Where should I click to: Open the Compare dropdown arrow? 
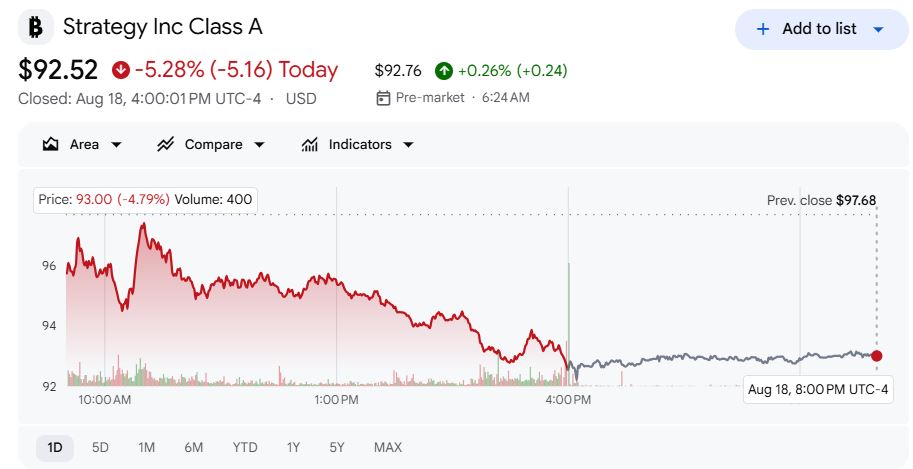point(260,145)
